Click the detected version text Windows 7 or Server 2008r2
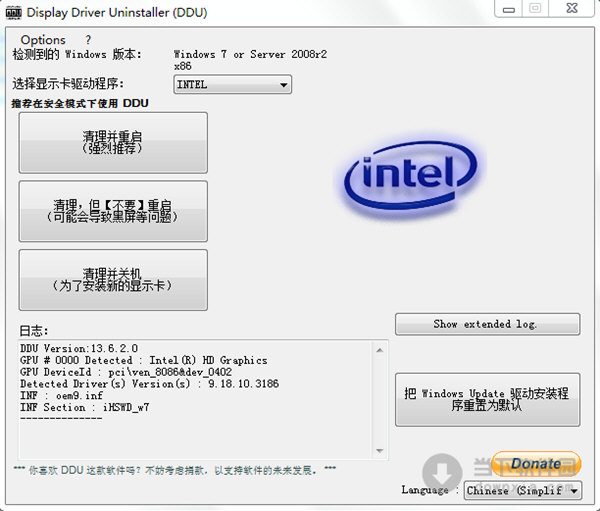Image resolution: width=600 pixels, height=511 pixels. (x=250, y=54)
